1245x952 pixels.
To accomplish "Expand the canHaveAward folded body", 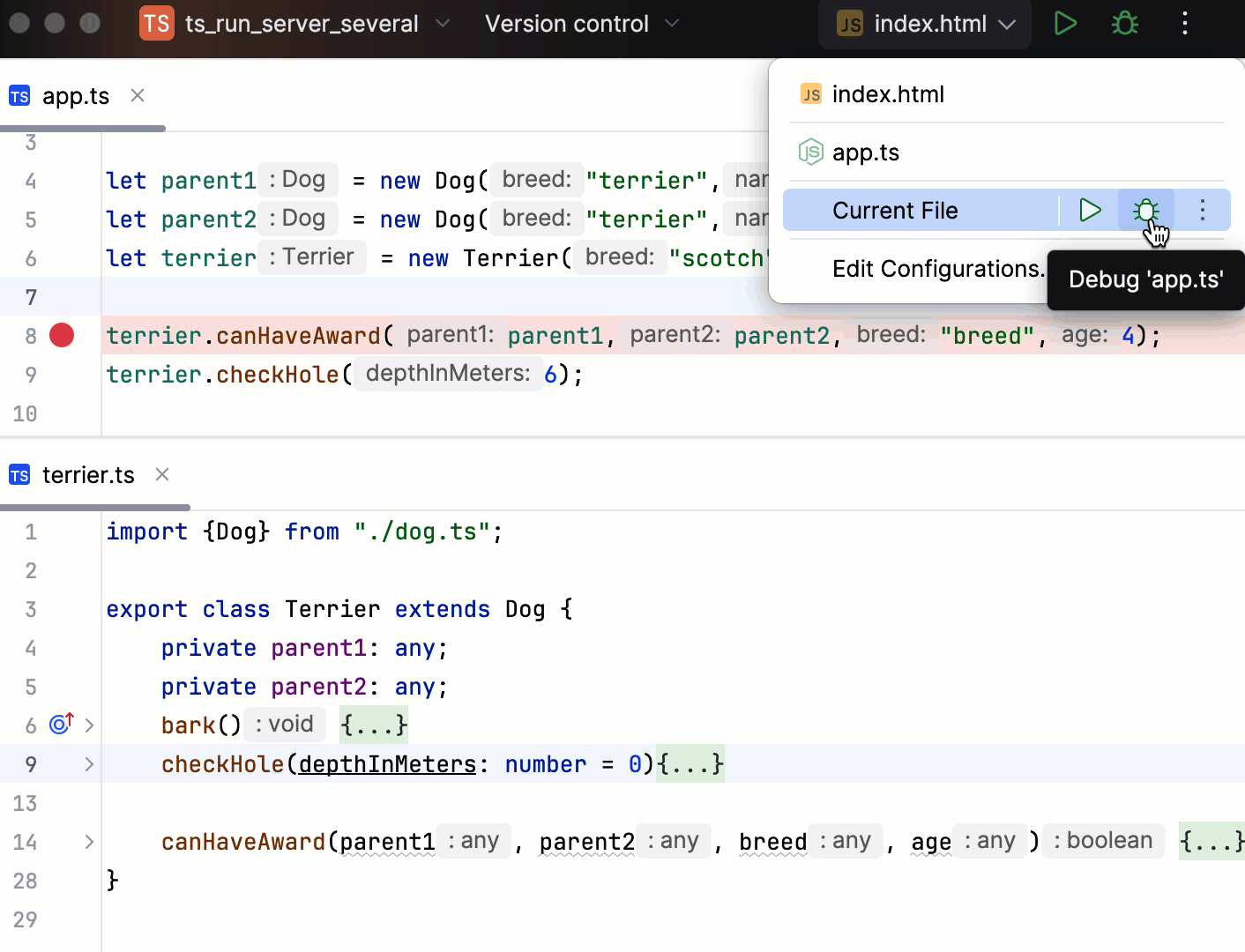I will click(x=1211, y=842).
